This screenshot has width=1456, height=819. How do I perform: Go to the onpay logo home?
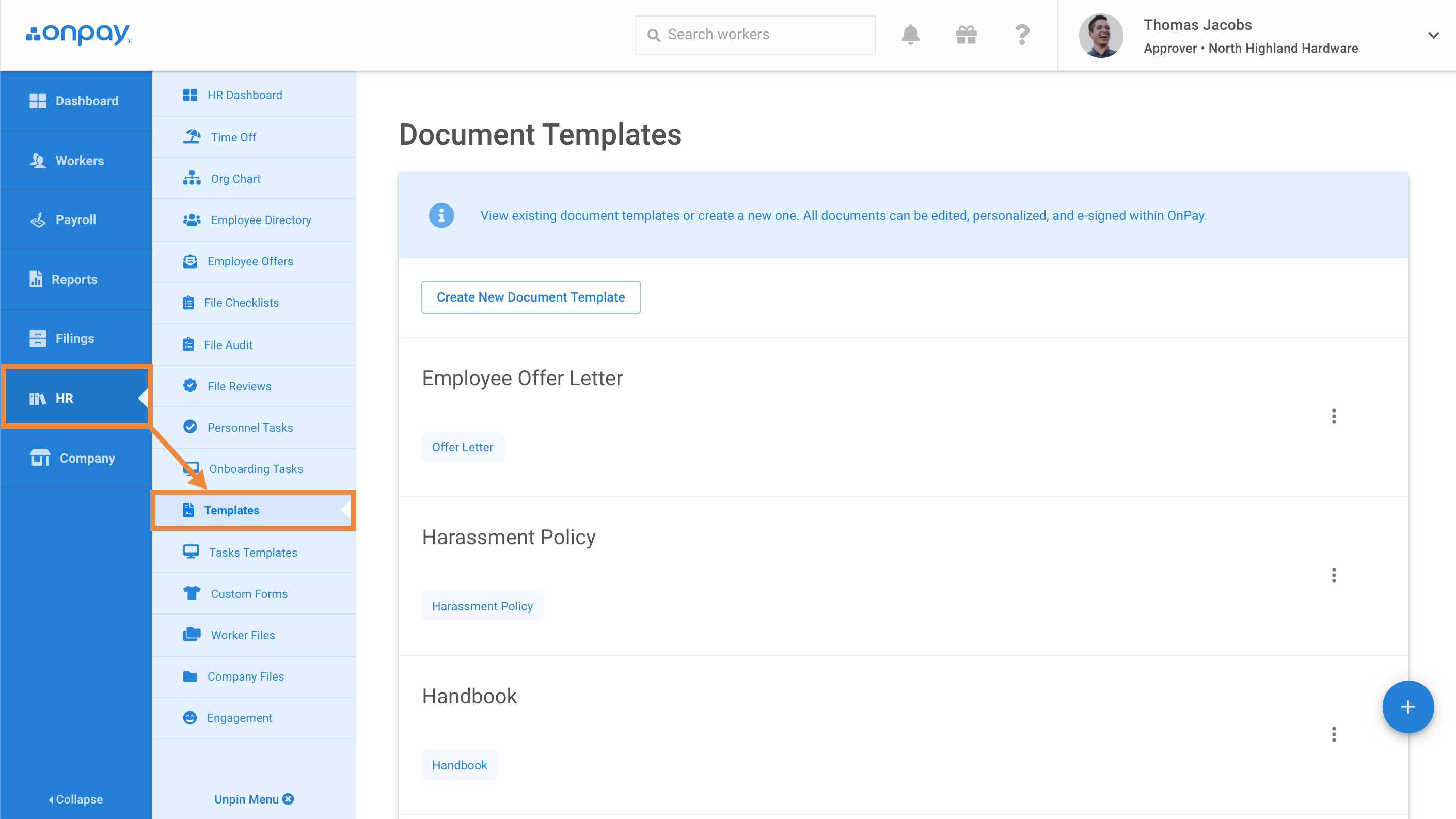(79, 34)
